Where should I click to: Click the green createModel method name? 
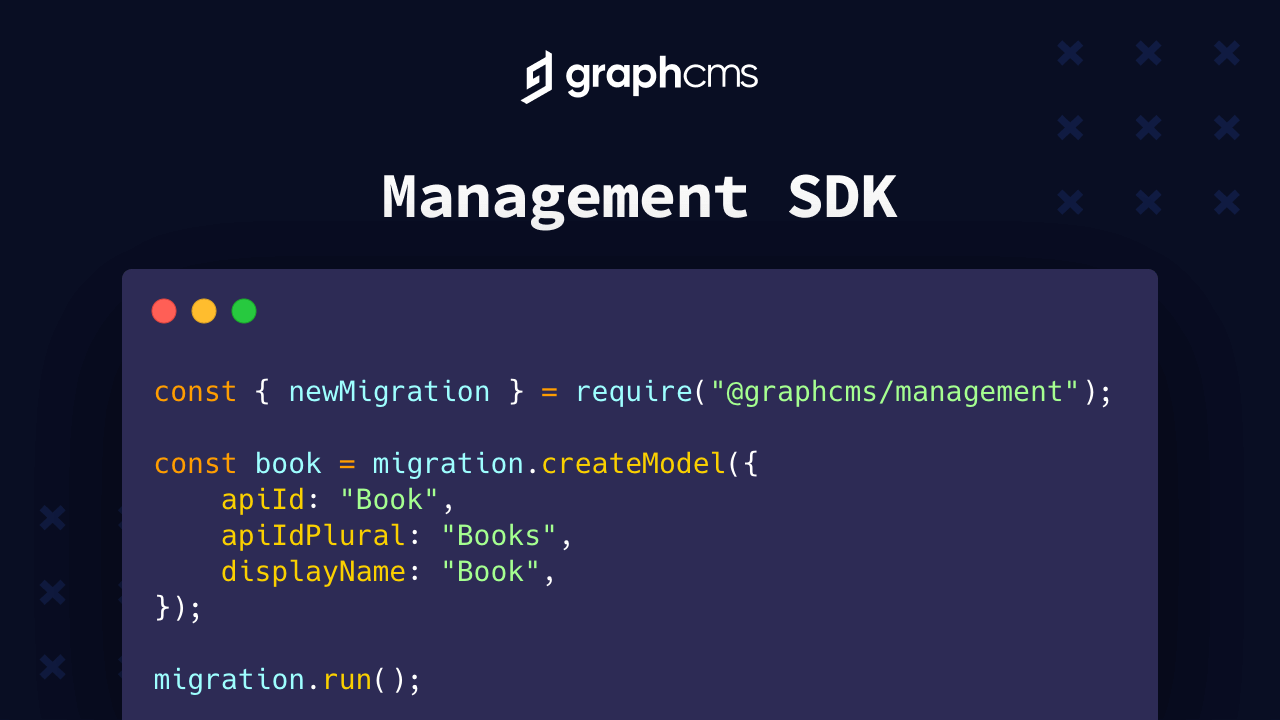(x=632, y=463)
